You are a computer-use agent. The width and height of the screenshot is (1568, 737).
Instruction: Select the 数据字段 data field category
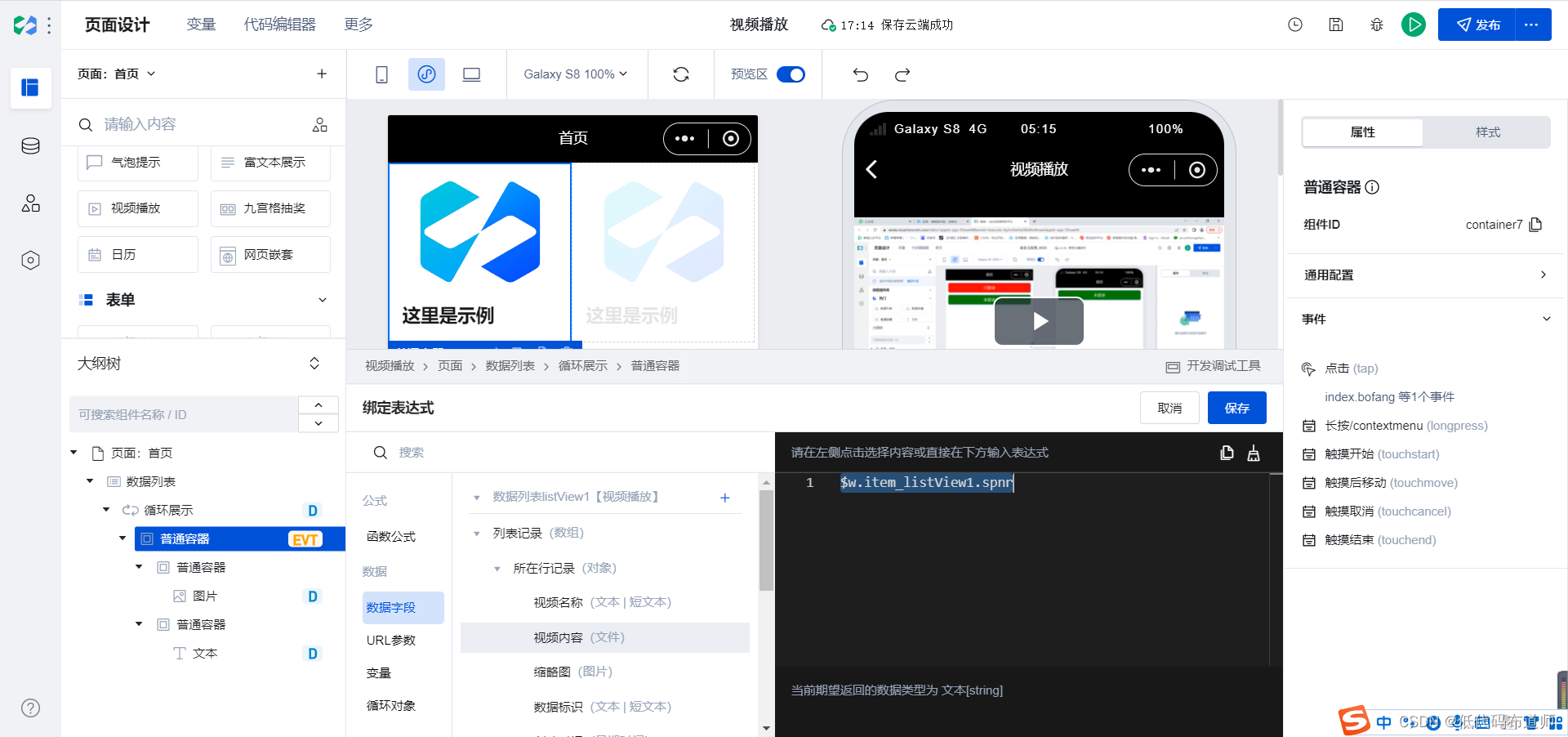pos(403,608)
